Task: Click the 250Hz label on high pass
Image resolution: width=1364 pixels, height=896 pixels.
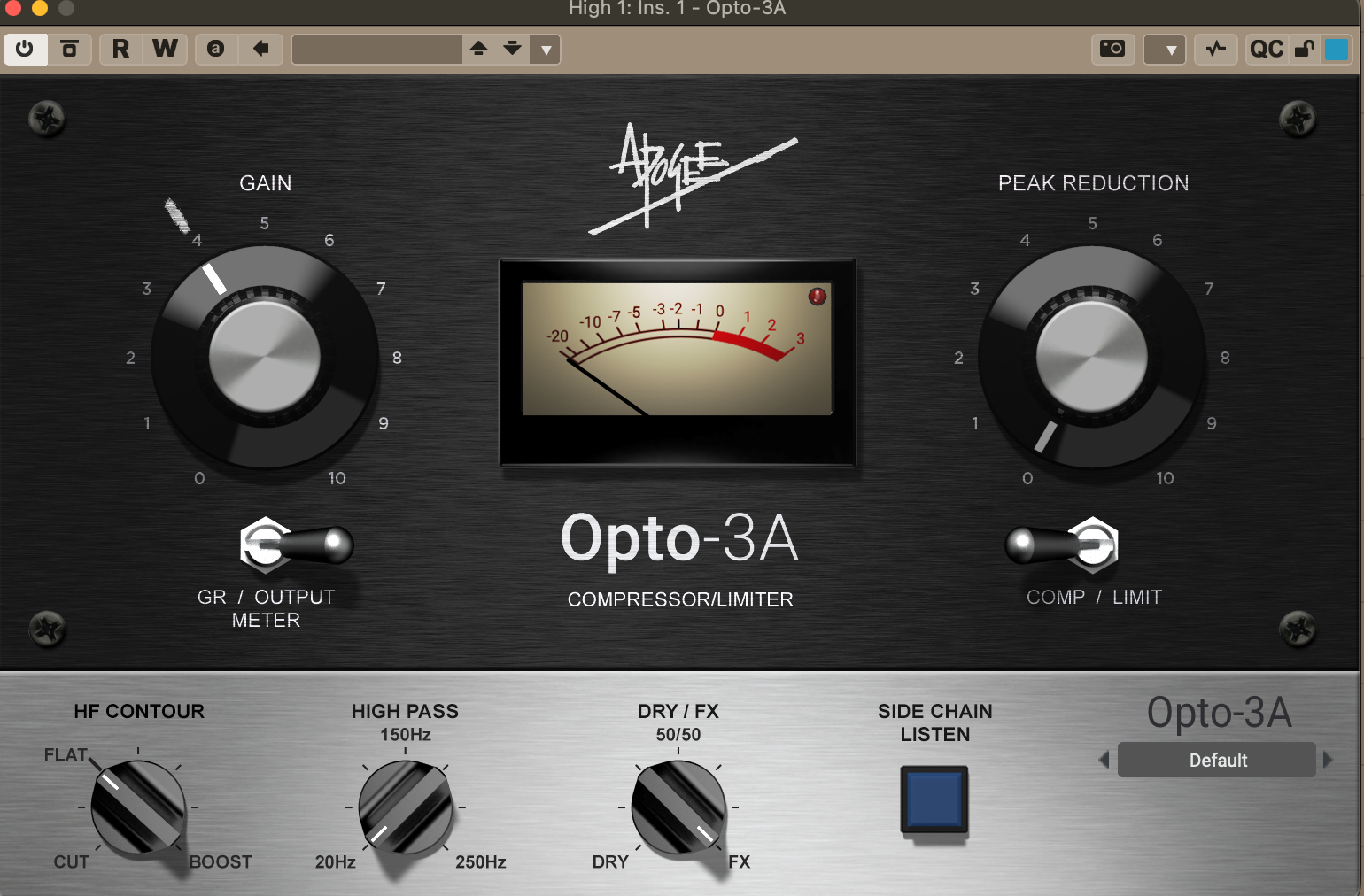Action: click(x=481, y=861)
